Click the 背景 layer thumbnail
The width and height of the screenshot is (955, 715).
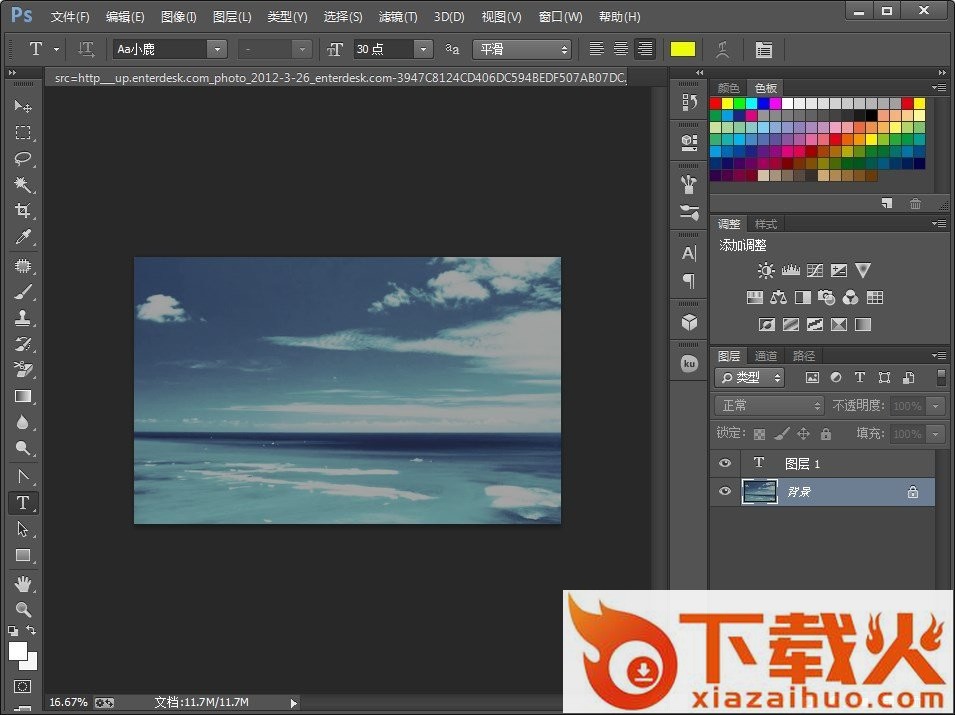(x=761, y=491)
